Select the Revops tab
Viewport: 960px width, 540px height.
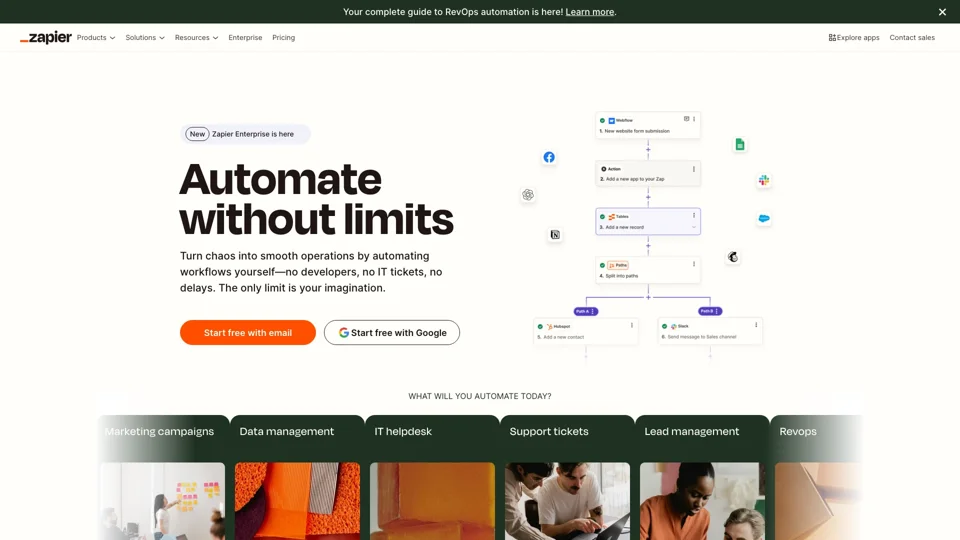pos(798,431)
